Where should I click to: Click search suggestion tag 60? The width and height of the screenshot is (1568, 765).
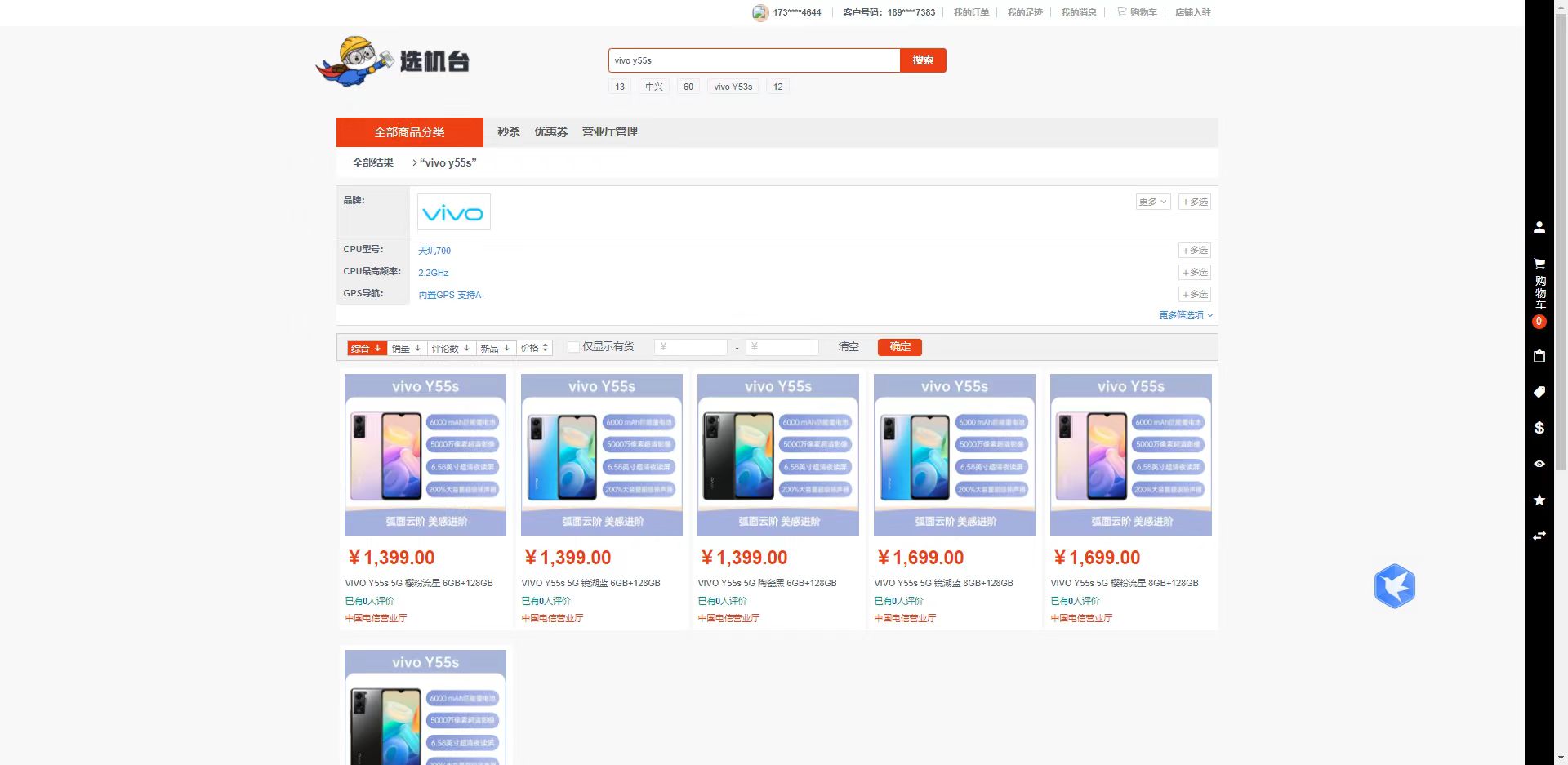pos(688,87)
